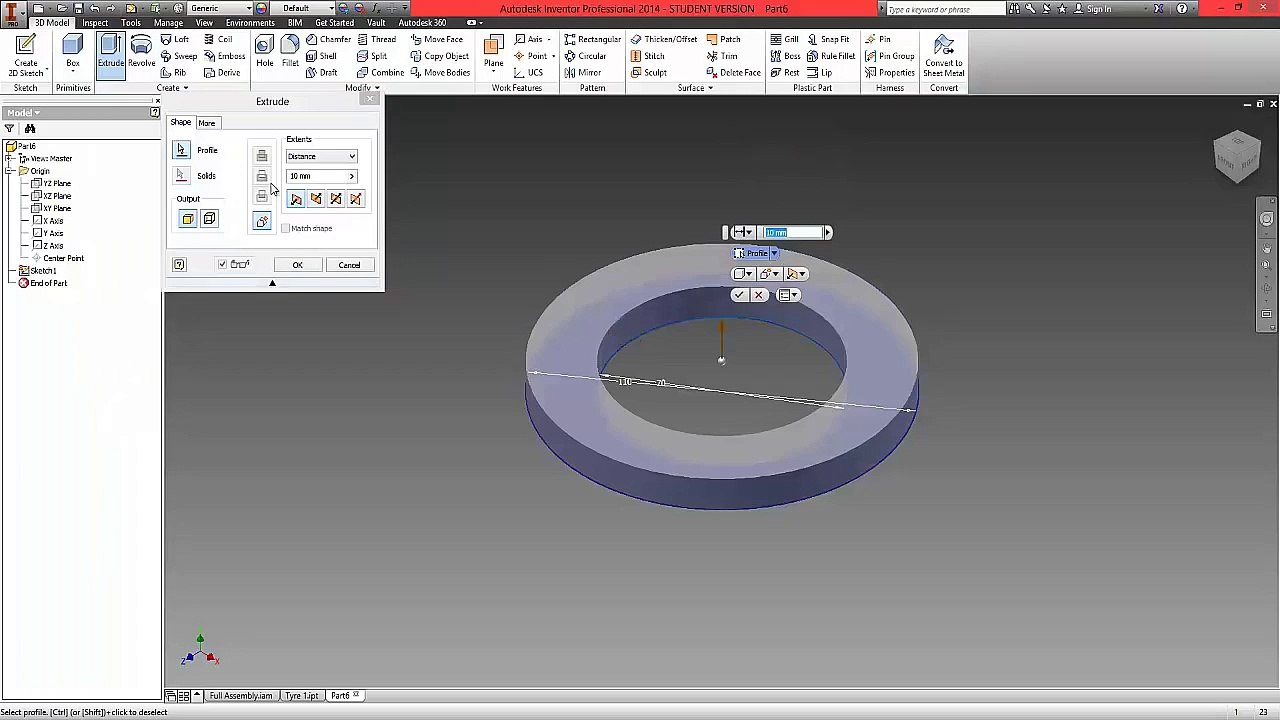Enable the Match shape checkbox

click(285, 229)
